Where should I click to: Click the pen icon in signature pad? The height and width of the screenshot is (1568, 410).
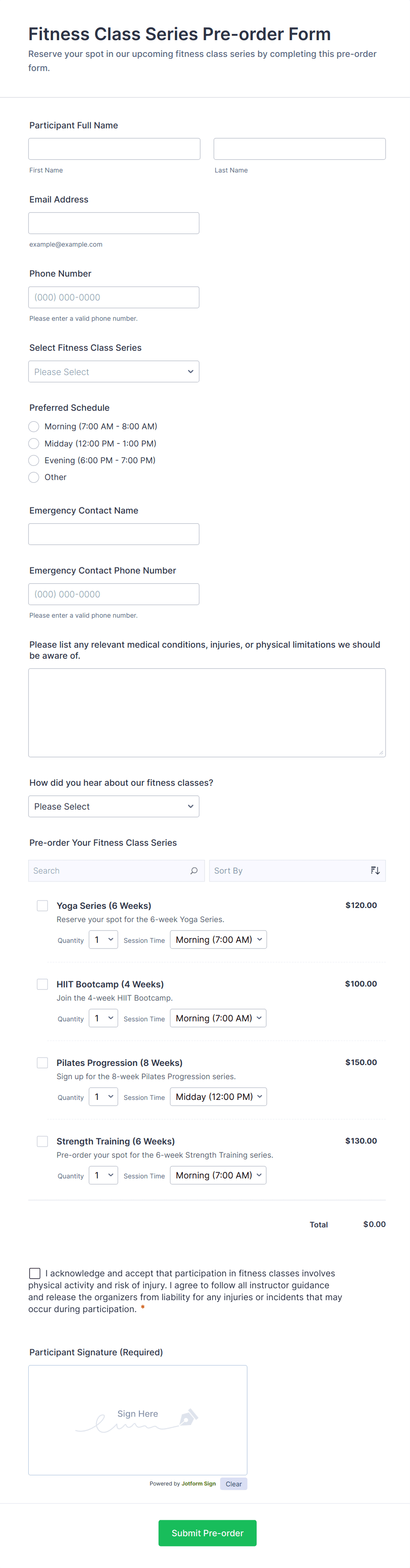pos(188,1418)
